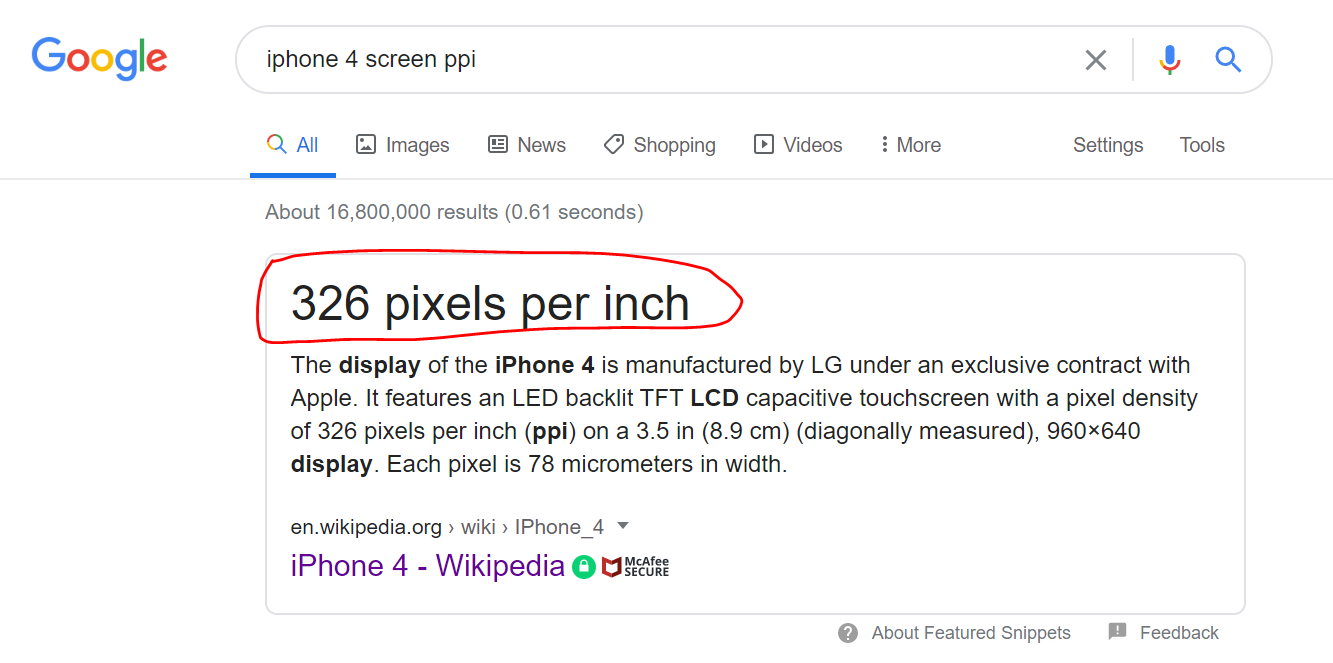Click the Google logo

[x=99, y=59]
